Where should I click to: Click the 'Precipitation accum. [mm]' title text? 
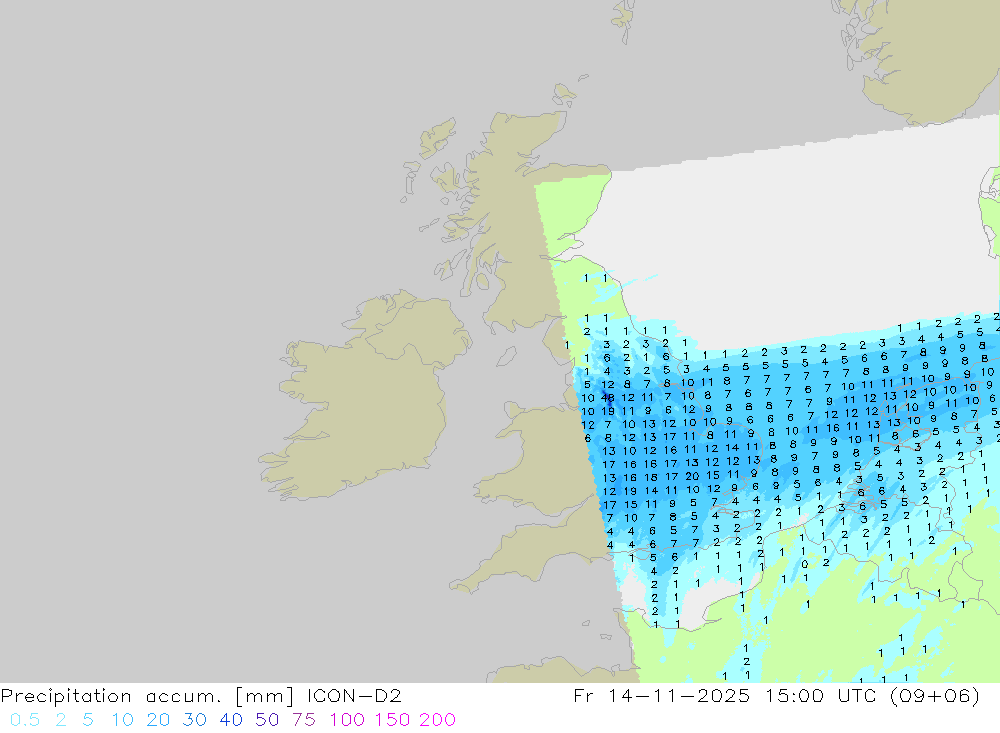(x=147, y=696)
